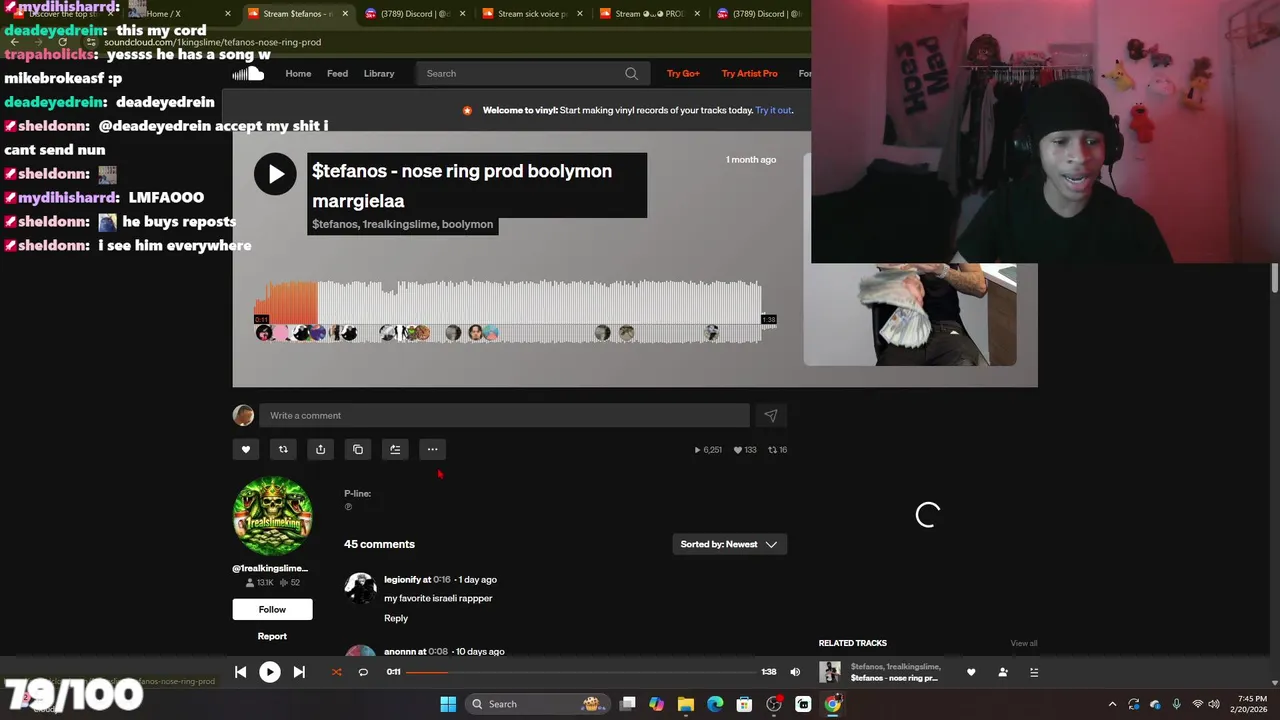Follow artist icon in the player bar
This screenshot has width=1280, height=720.
tap(1003, 672)
